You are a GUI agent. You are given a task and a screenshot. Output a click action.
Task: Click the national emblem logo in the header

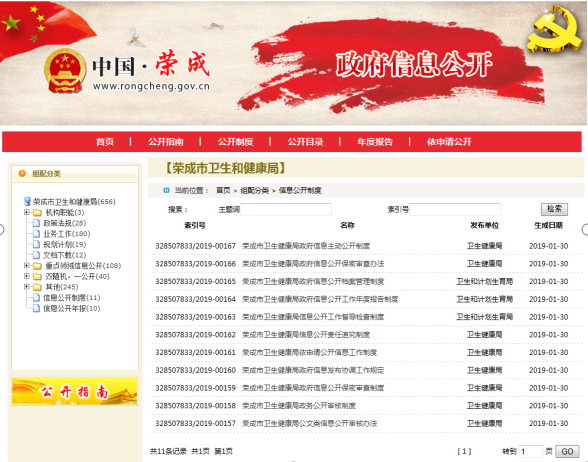[64, 71]
